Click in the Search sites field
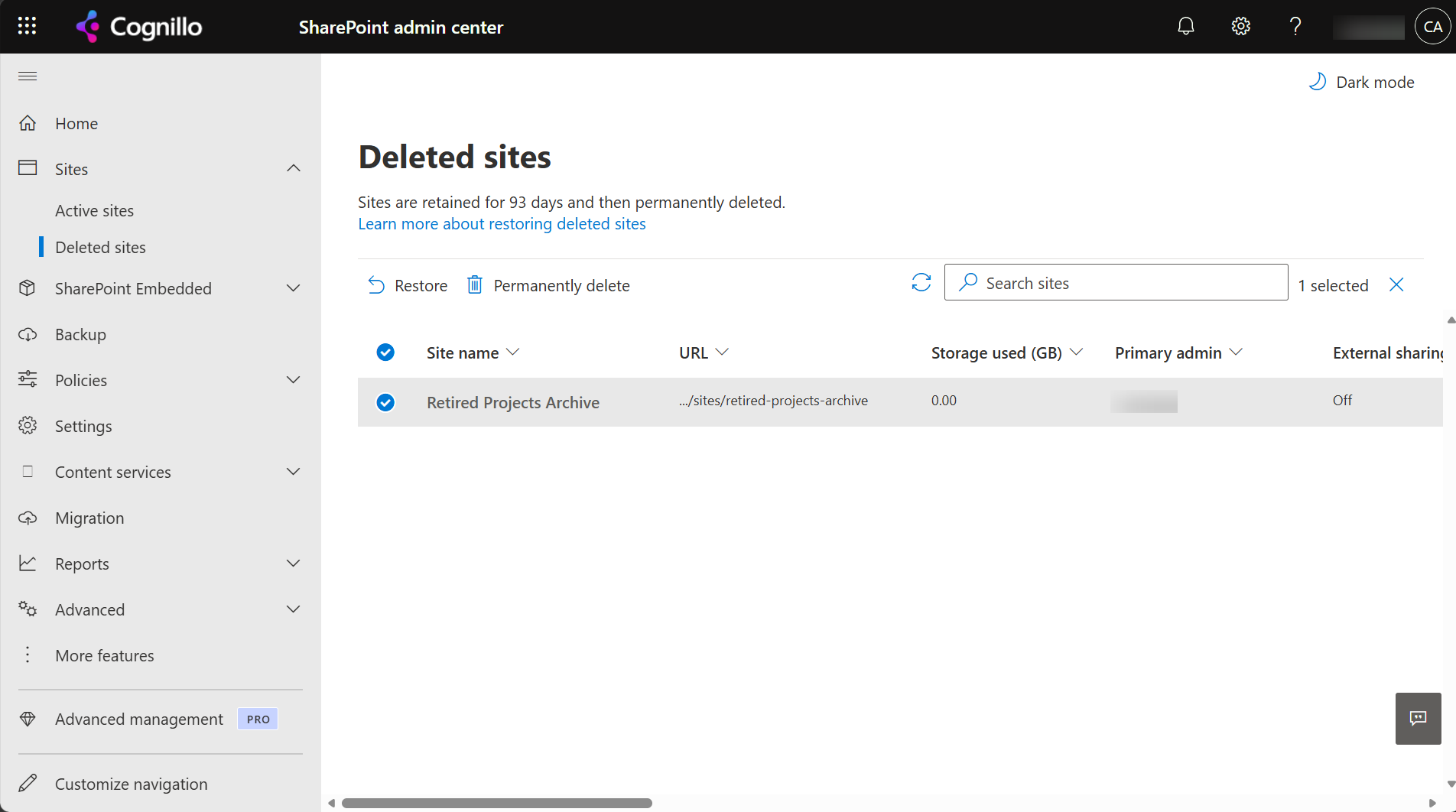Viewport: 1456px width, 812px height. (x=1116, y=282)
